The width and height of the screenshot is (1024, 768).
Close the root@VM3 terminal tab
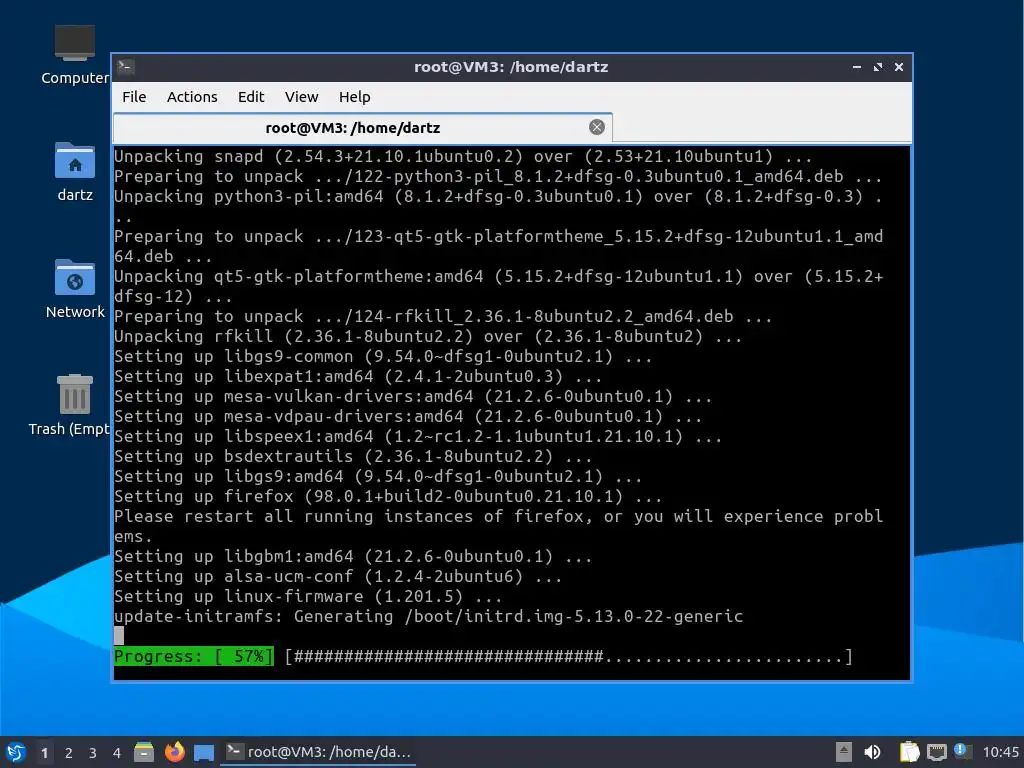click(596, 127)
